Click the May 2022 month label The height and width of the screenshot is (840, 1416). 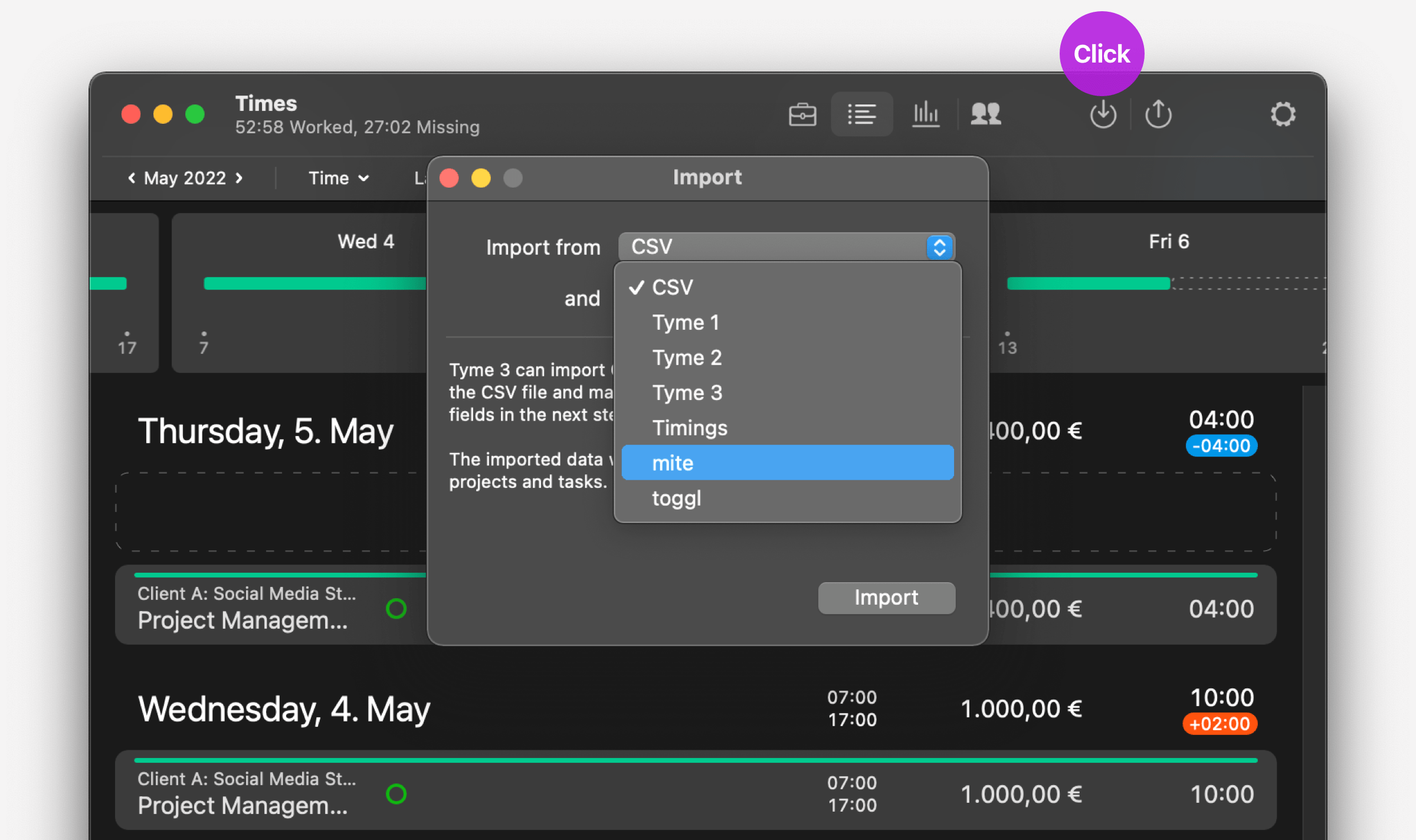[x=185, y=178]
